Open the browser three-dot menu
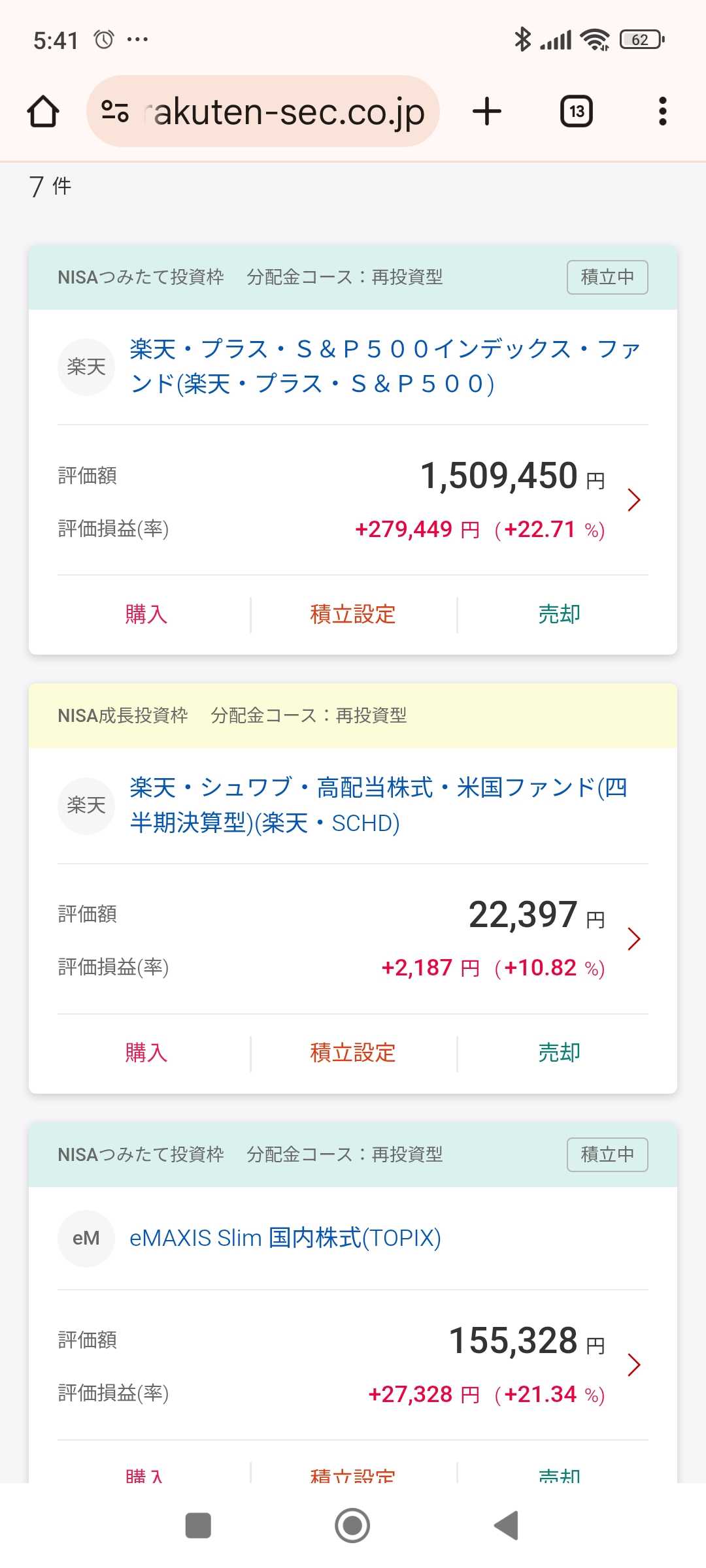 click(x=662, y=111)
